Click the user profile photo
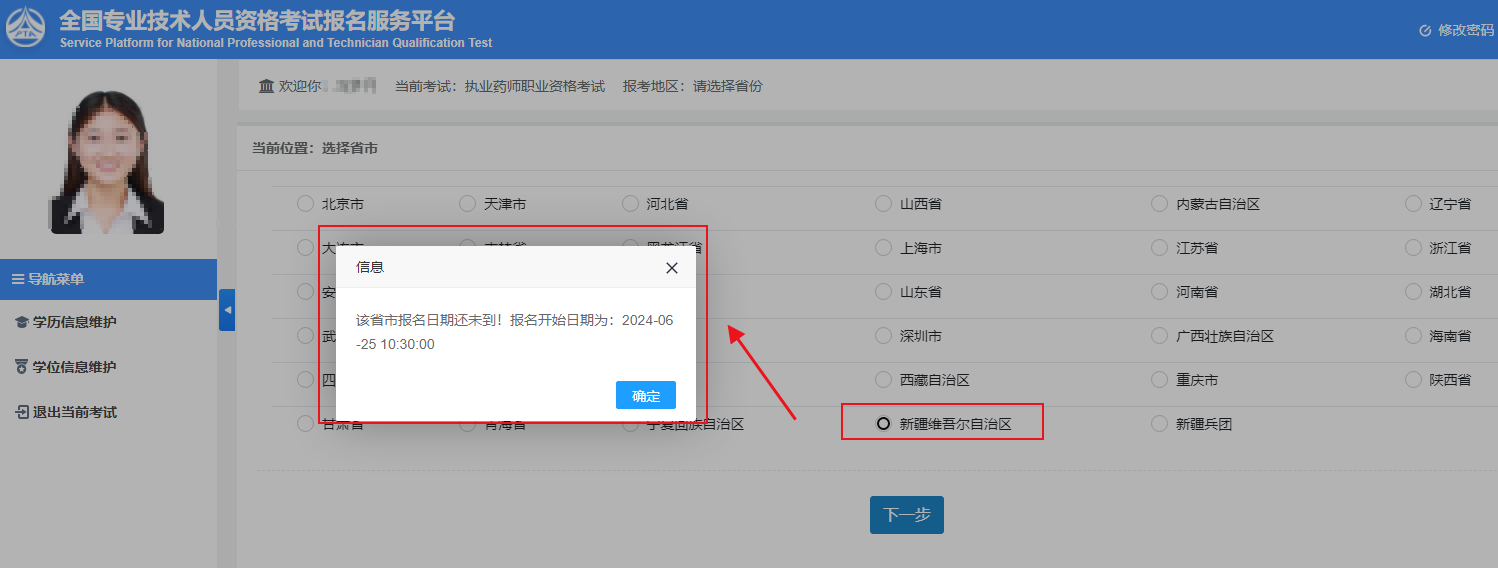1498x568 pixels. coord(107,162)
